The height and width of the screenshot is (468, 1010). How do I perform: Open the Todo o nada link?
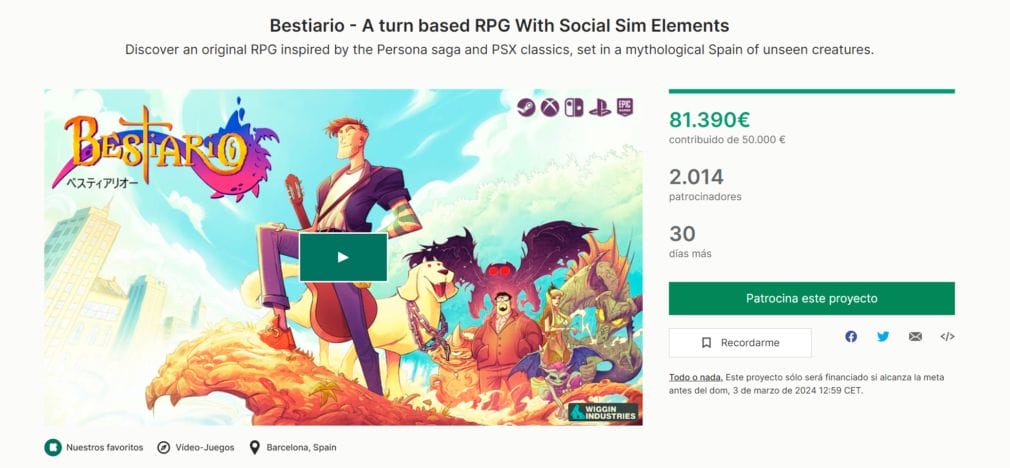[694, 377]
